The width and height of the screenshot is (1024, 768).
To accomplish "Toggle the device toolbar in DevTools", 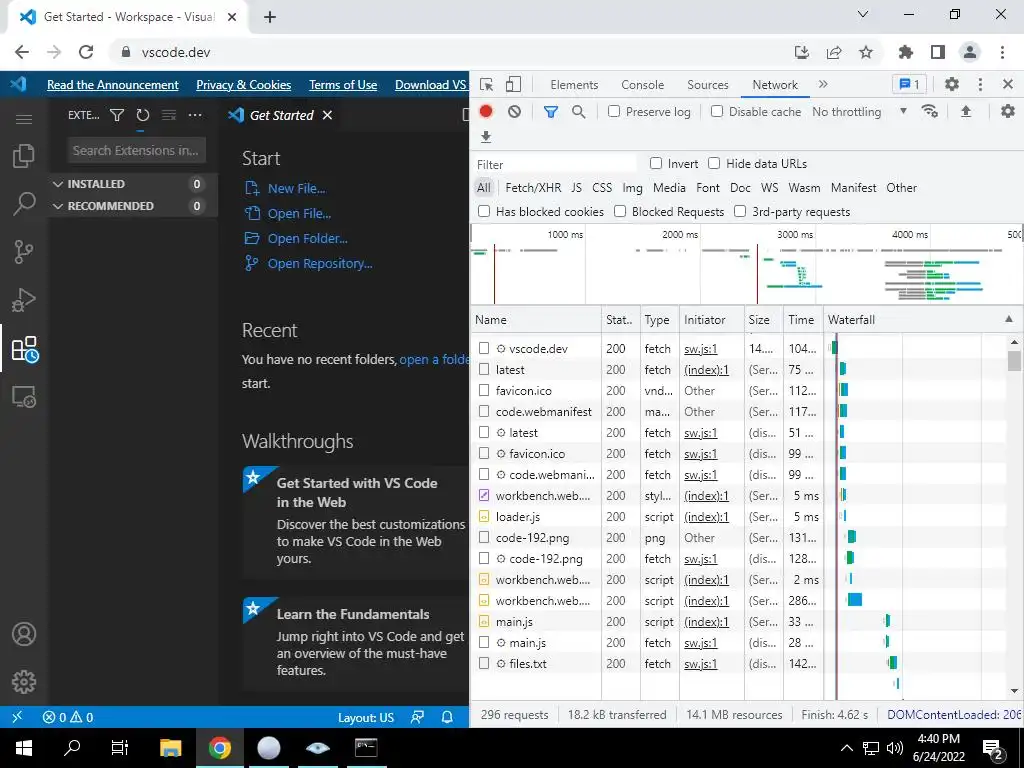I will tap(513, 84).
